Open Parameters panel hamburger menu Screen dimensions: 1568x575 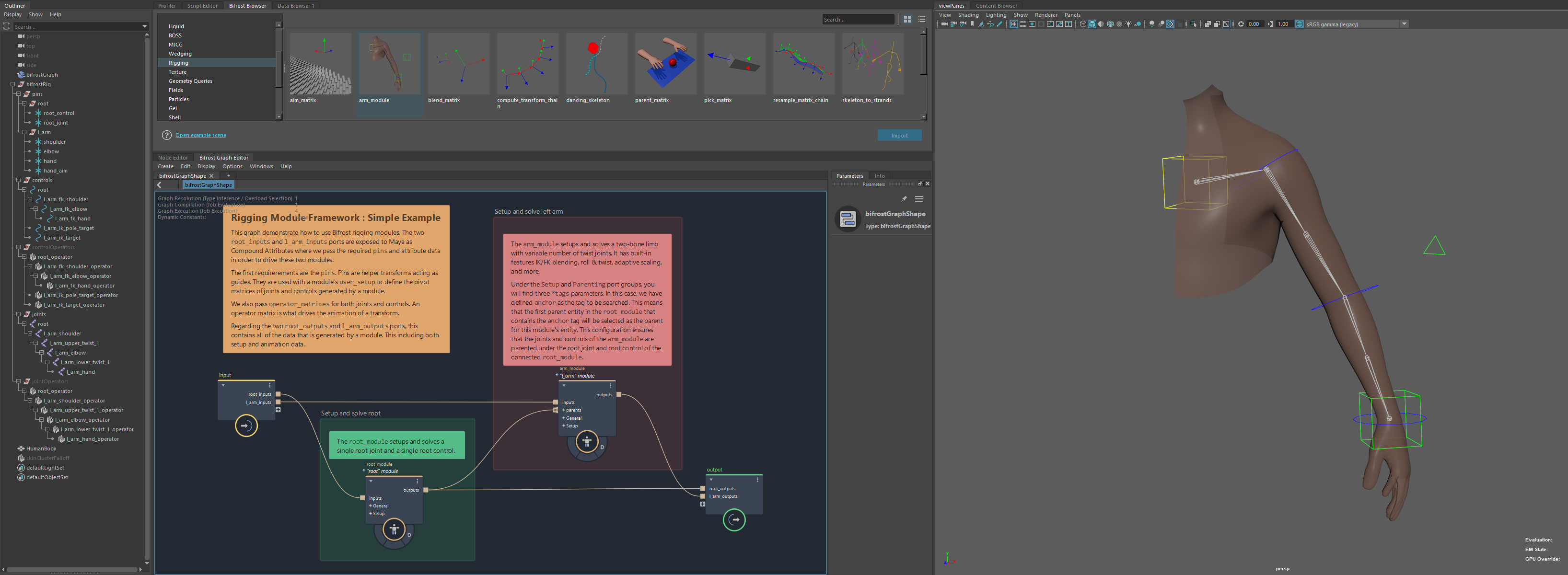918,199
